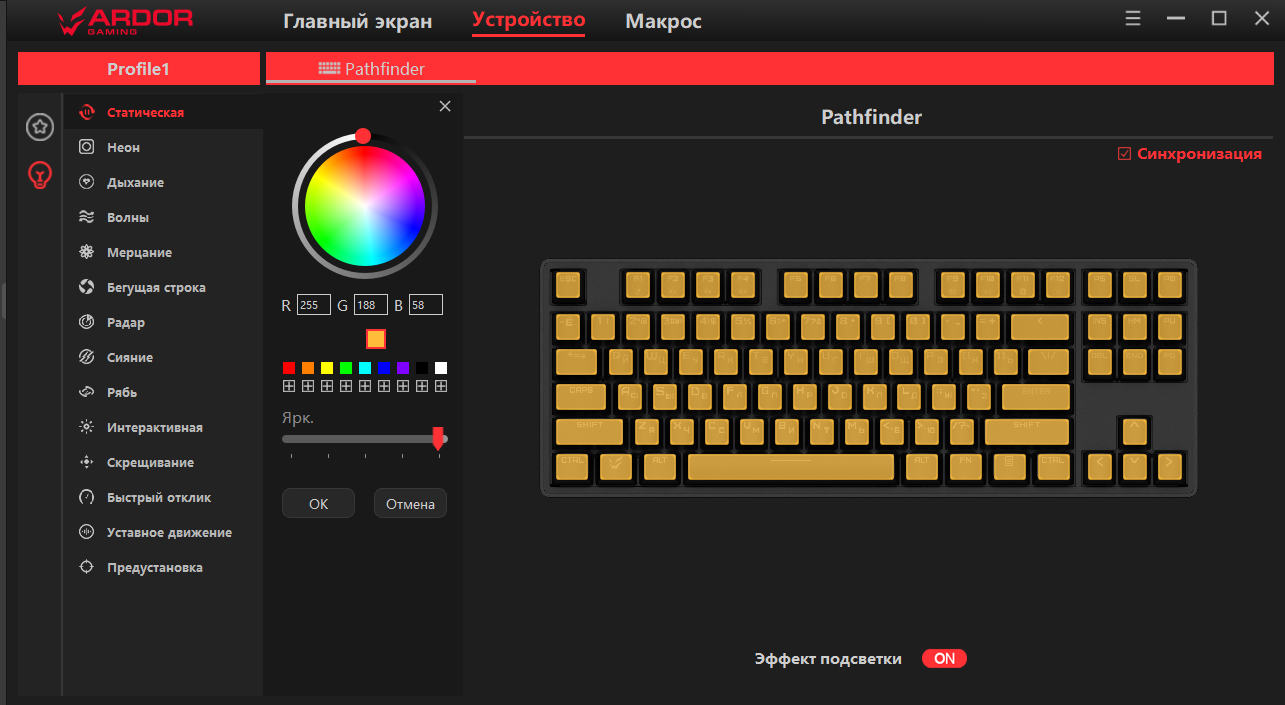The height and width of the screenshot is (705, 1285).
Task: Click the star favorites icon in sidebar
Action: [x=39, y=127]
